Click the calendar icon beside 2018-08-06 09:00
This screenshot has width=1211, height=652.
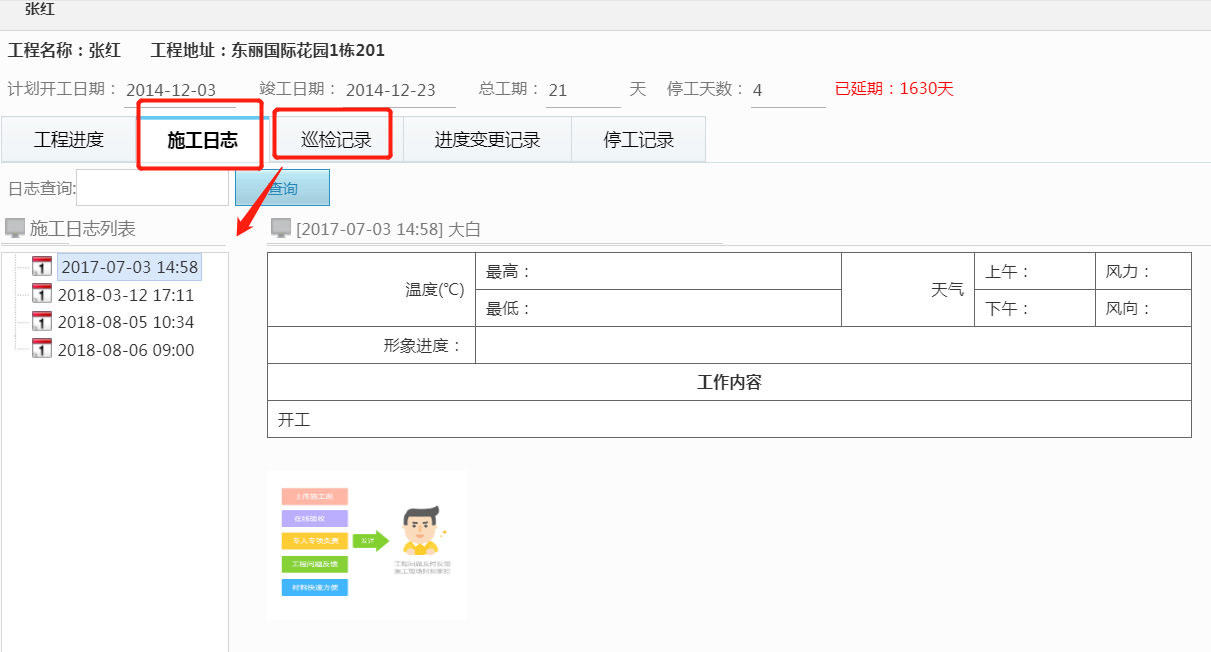pos(40,350)
